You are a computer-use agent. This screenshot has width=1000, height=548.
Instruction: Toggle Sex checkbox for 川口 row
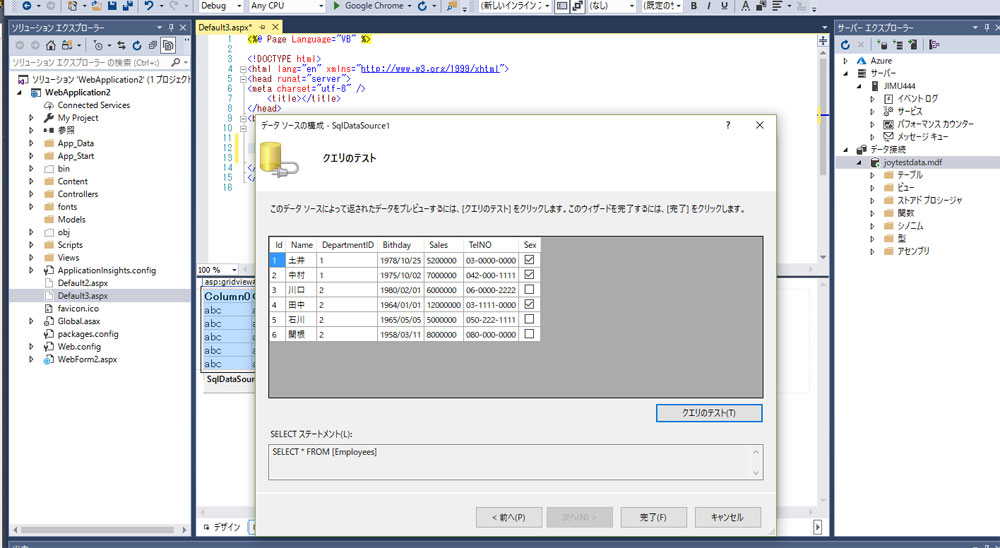529,290
